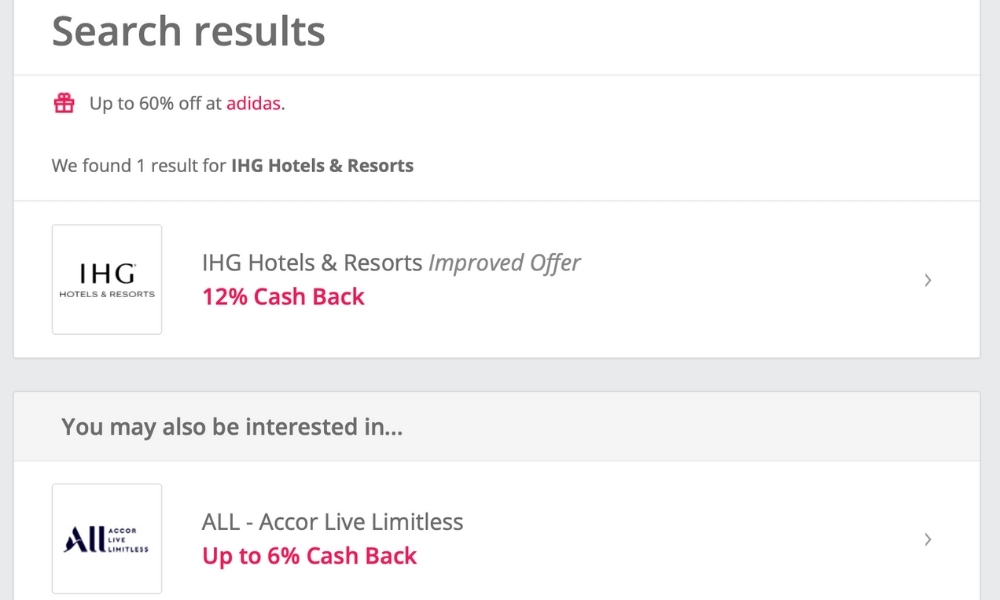Click the bold IHG Hotels & Resorts query text
Screen dimensions: 1000x600
click(x=321, y=165)
